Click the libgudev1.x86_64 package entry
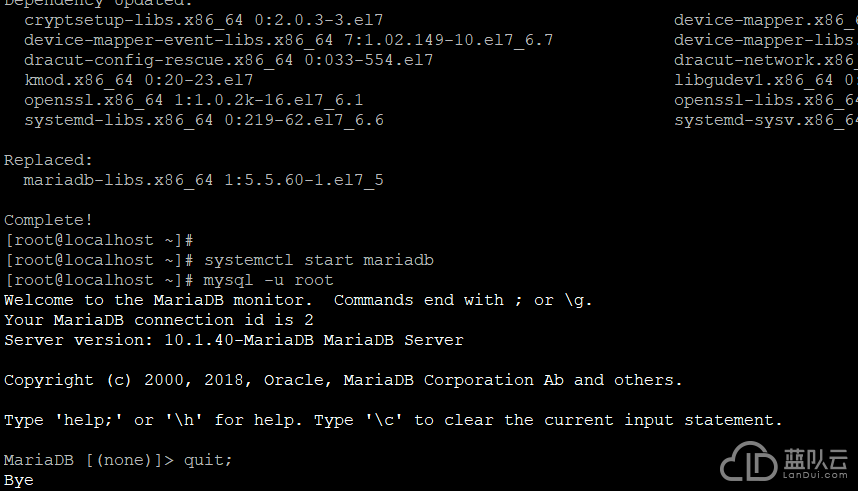Screen dimensions: 858x491 point(766,80)
